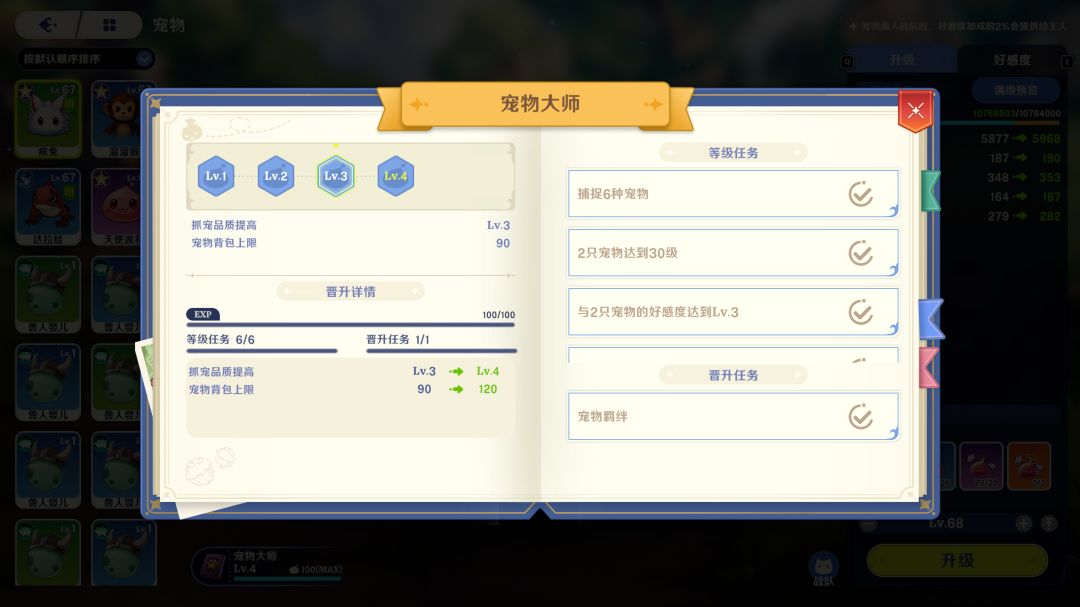Image resolution: width=1080 pixels, height=607 pixels.
Task: Switch to the 升级 tab in background
Action: [902, 60]
